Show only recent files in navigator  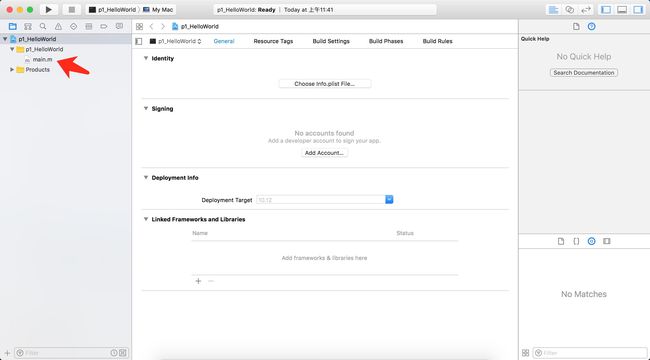[x=114, y=353]
